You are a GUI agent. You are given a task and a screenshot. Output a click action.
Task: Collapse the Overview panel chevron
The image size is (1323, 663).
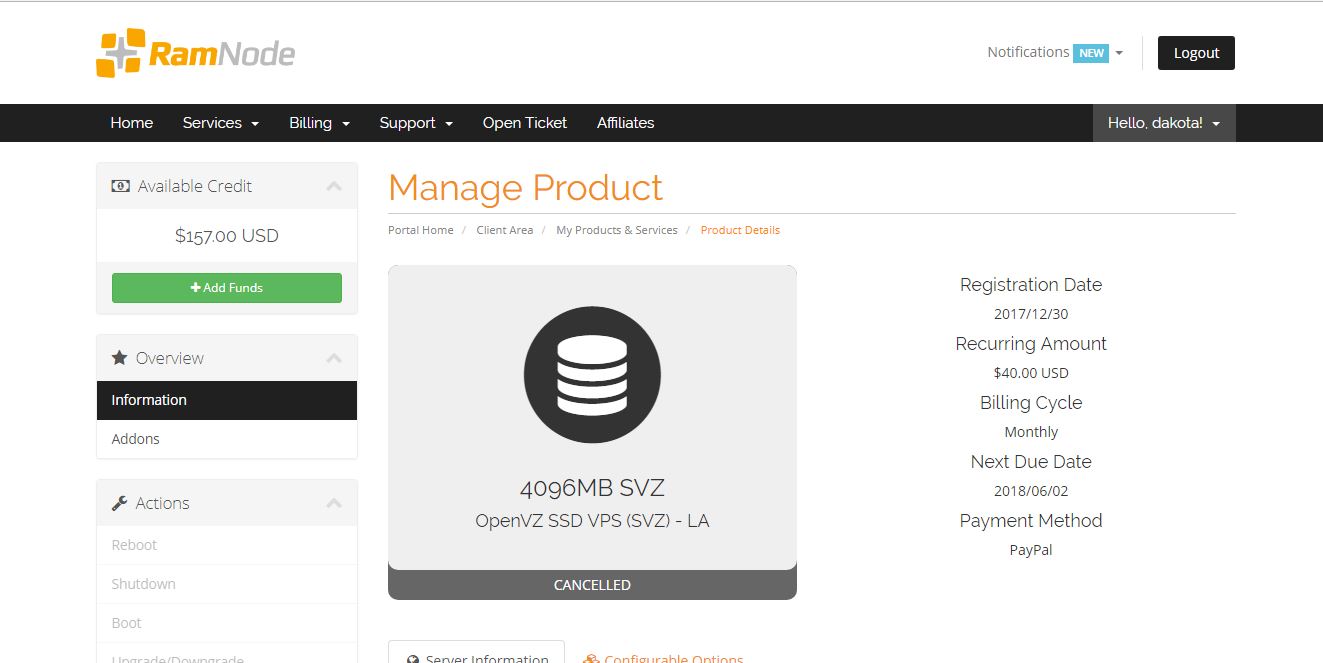tap(334, 358)
